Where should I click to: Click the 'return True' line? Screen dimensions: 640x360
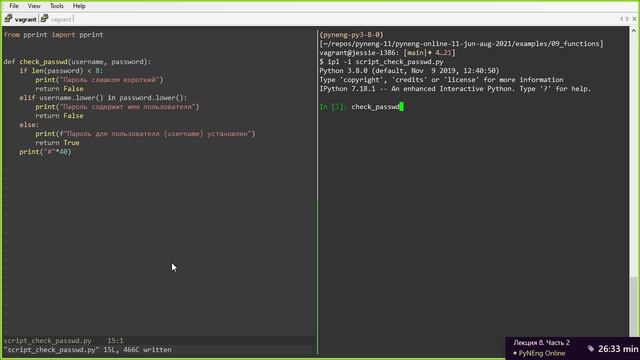click(57, 142)
